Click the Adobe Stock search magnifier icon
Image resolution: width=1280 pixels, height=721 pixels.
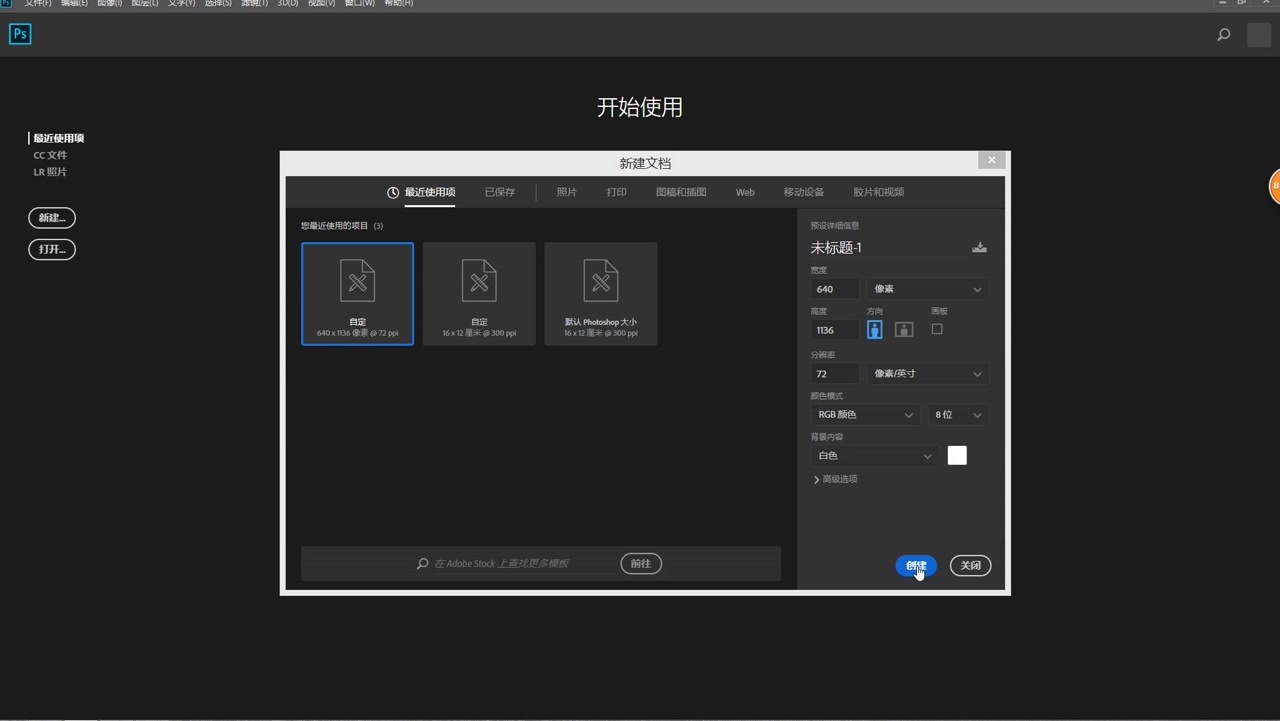tap(423, 564)
